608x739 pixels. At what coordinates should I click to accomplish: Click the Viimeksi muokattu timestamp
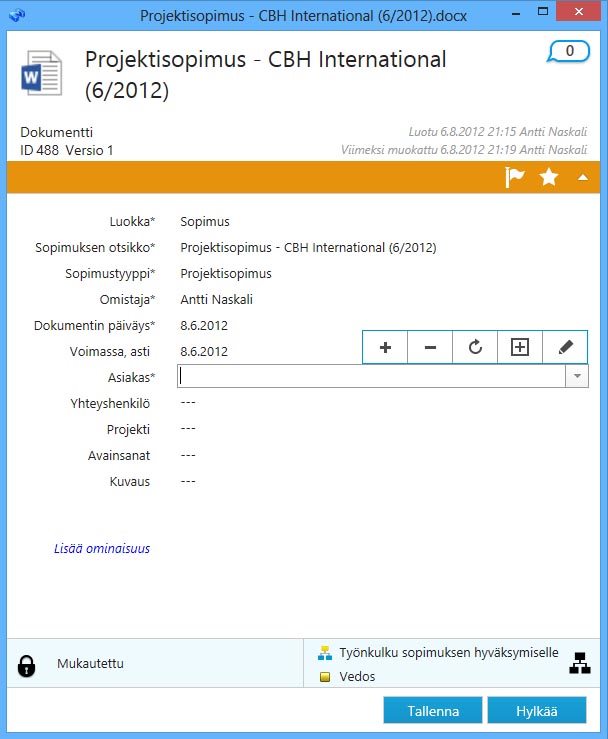click(464, 150)
